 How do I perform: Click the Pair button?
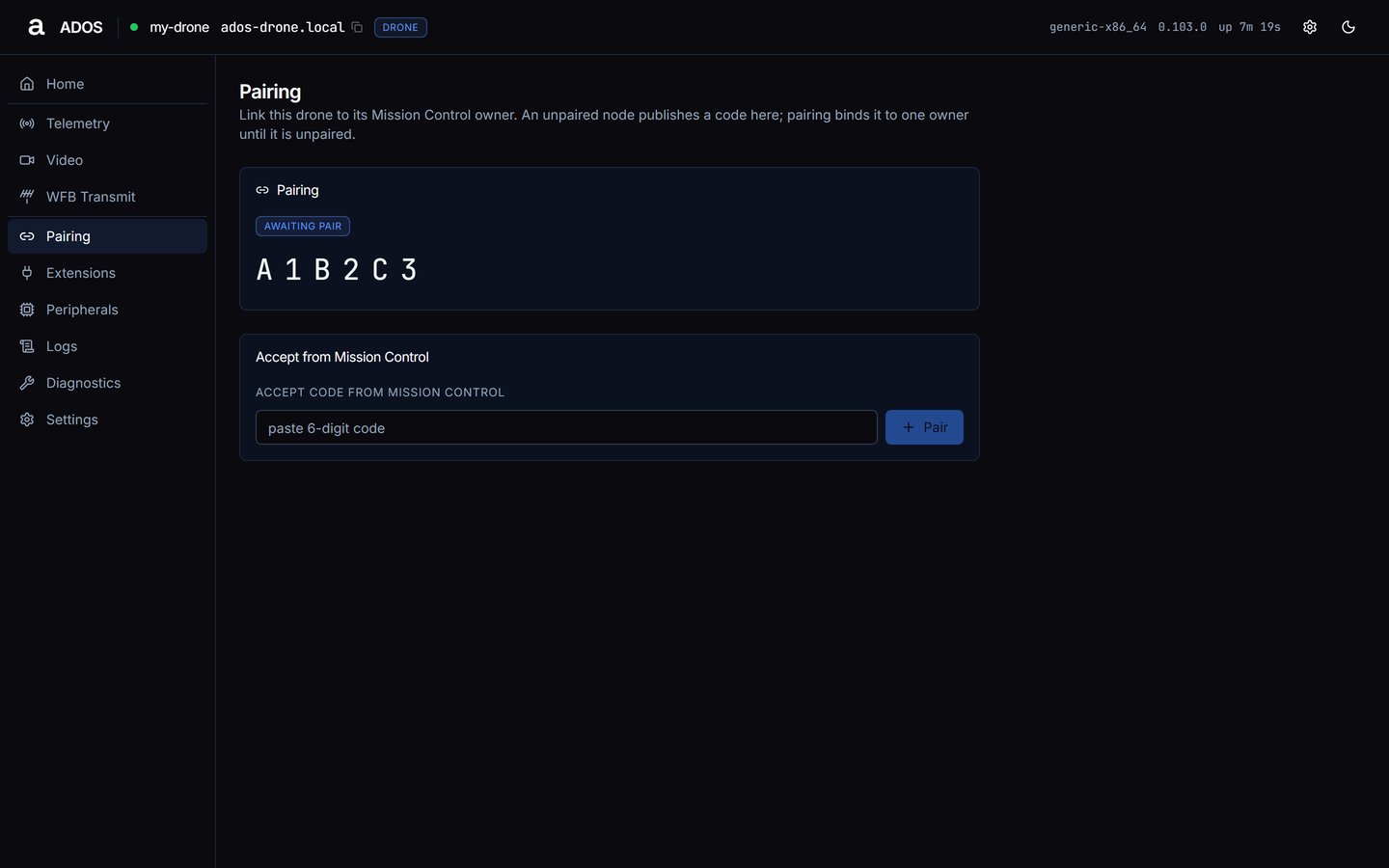[x=924, y=427]
